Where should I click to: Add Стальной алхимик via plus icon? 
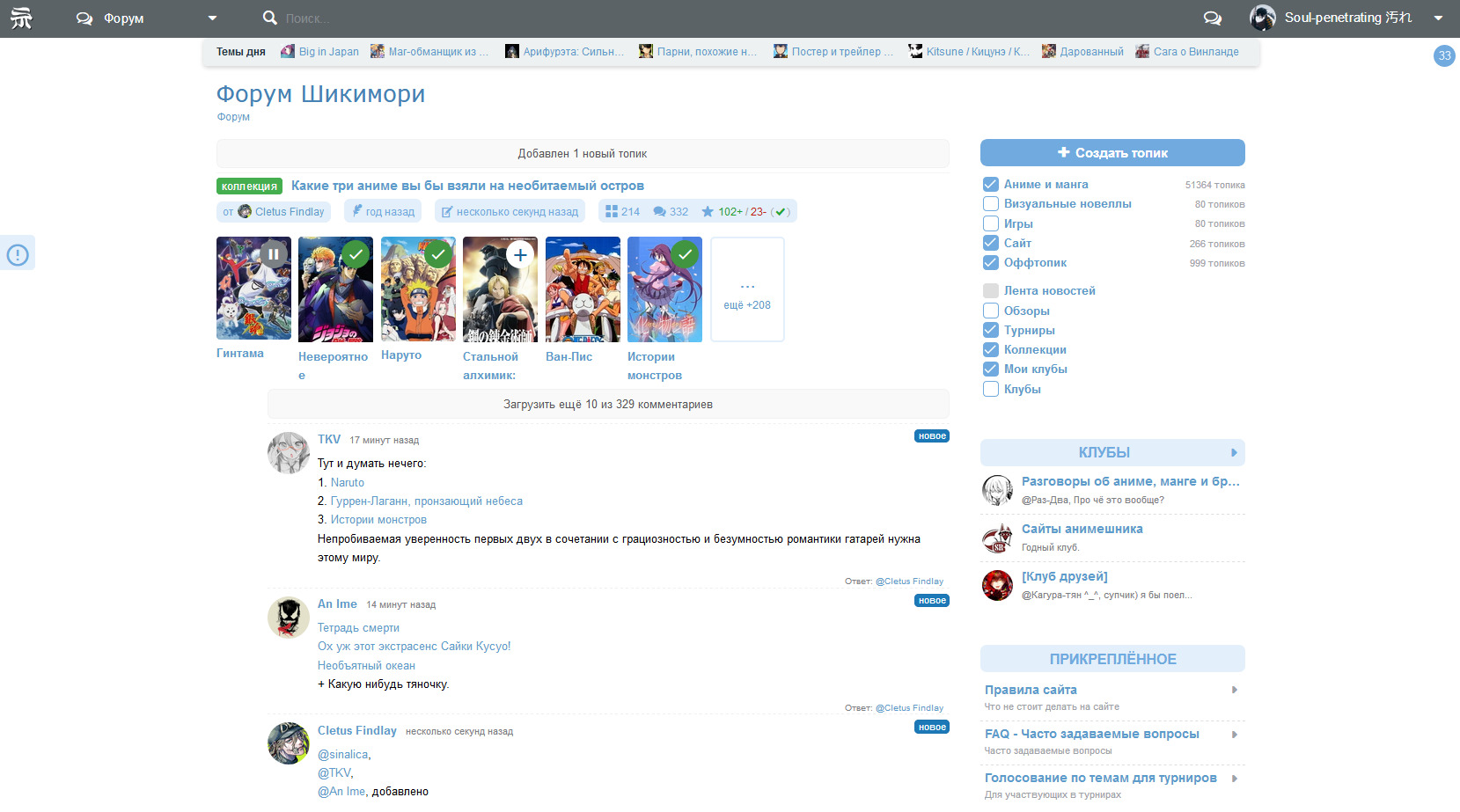(x=520, y=254)
